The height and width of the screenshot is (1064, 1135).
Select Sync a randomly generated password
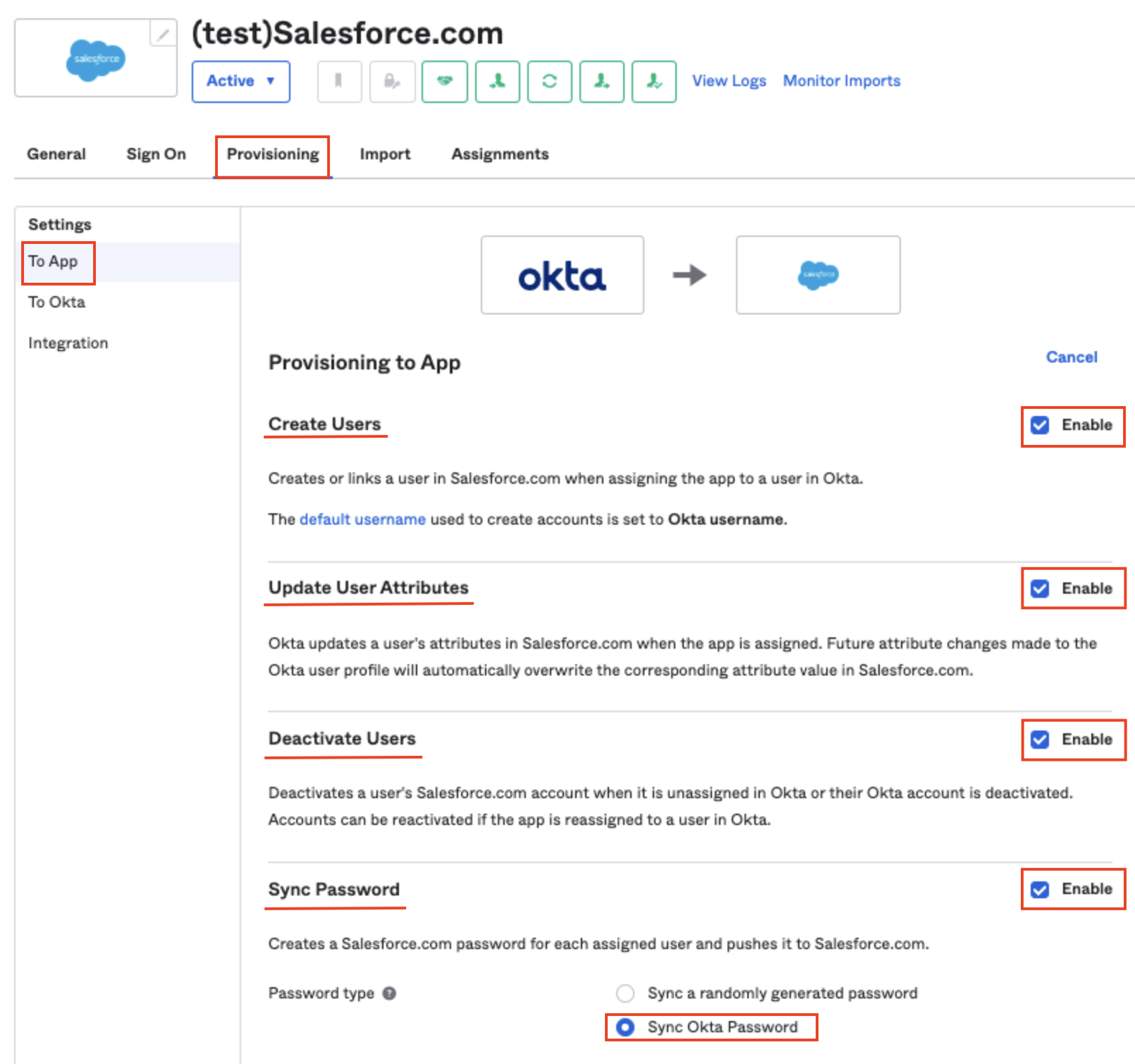click(x=625, y=993)
